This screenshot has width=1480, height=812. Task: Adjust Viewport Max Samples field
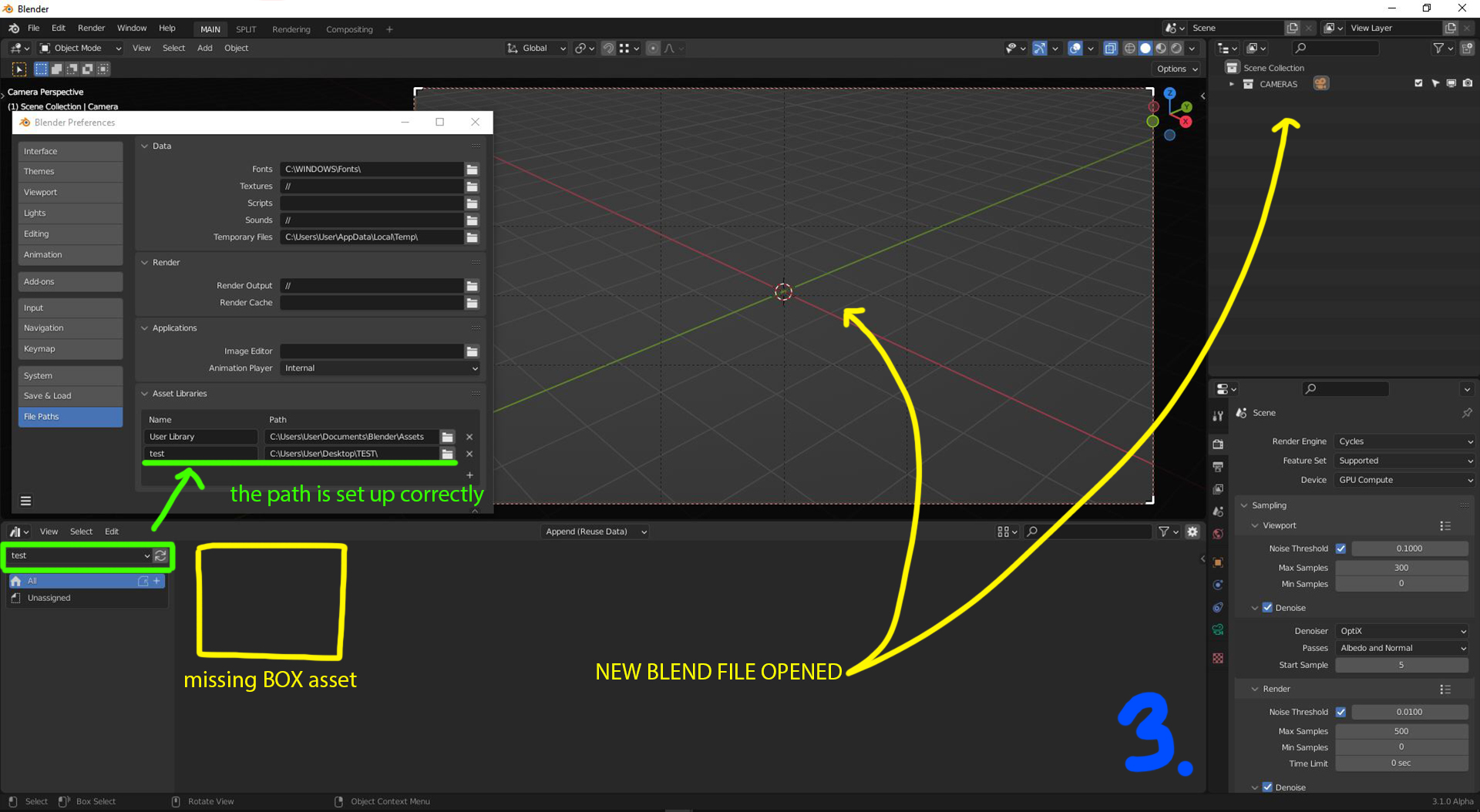coord(1401,568)
